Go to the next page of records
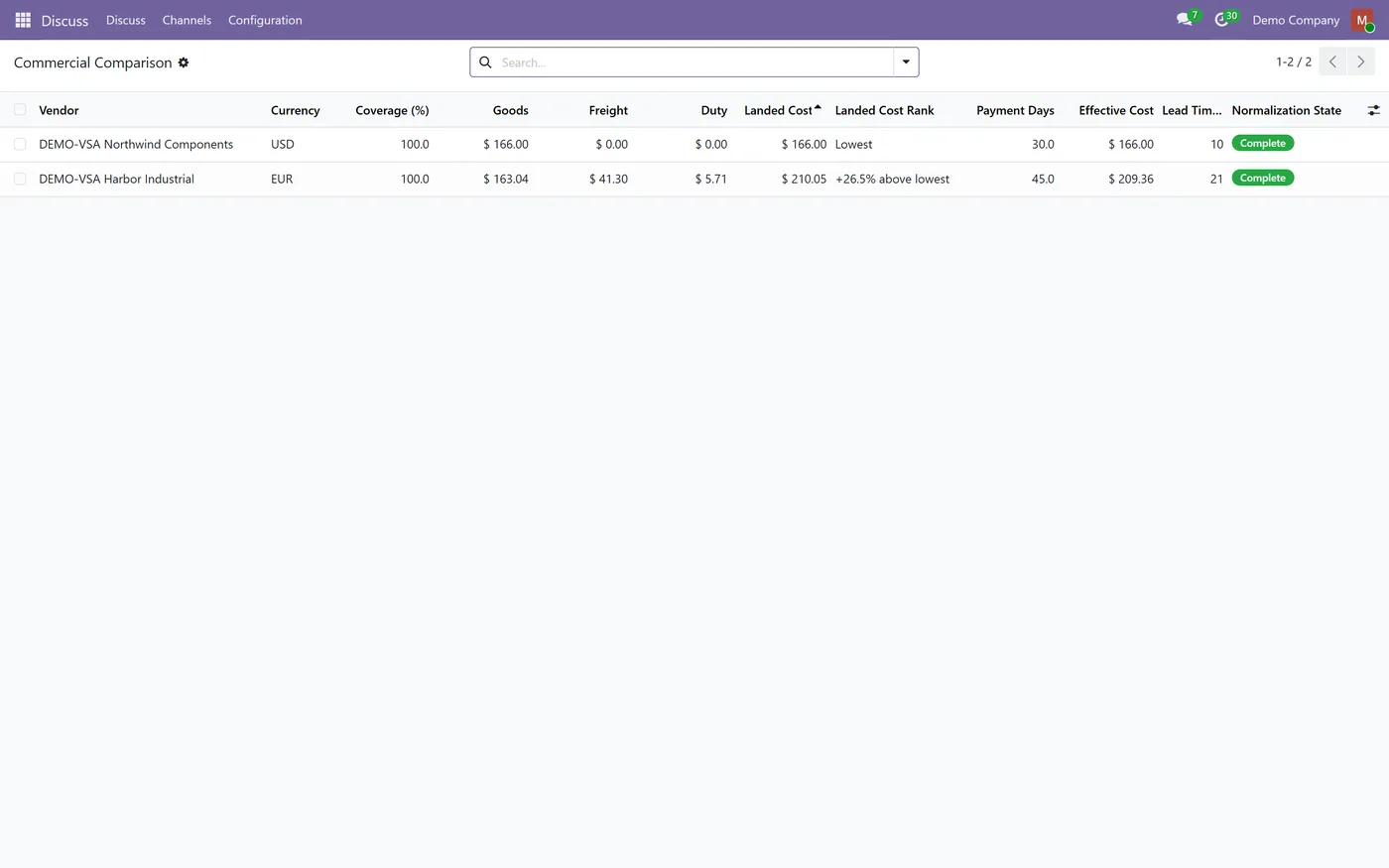This screenshot has height=868, width=1389. (1360, 62)
